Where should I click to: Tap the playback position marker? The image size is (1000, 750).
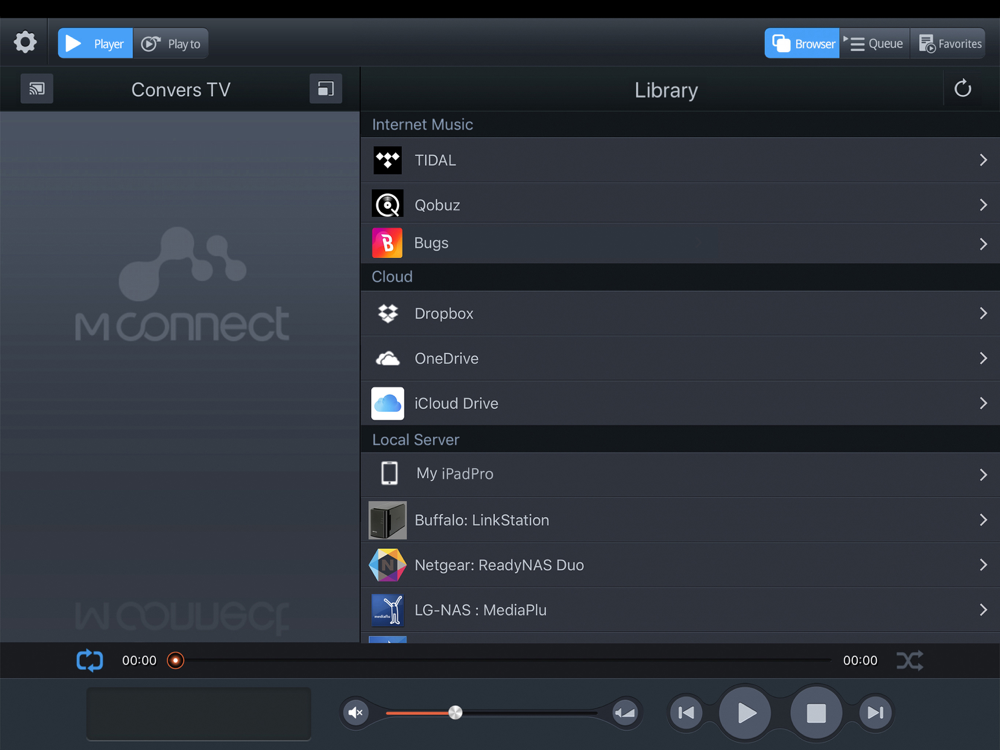(x=175, y=661)
